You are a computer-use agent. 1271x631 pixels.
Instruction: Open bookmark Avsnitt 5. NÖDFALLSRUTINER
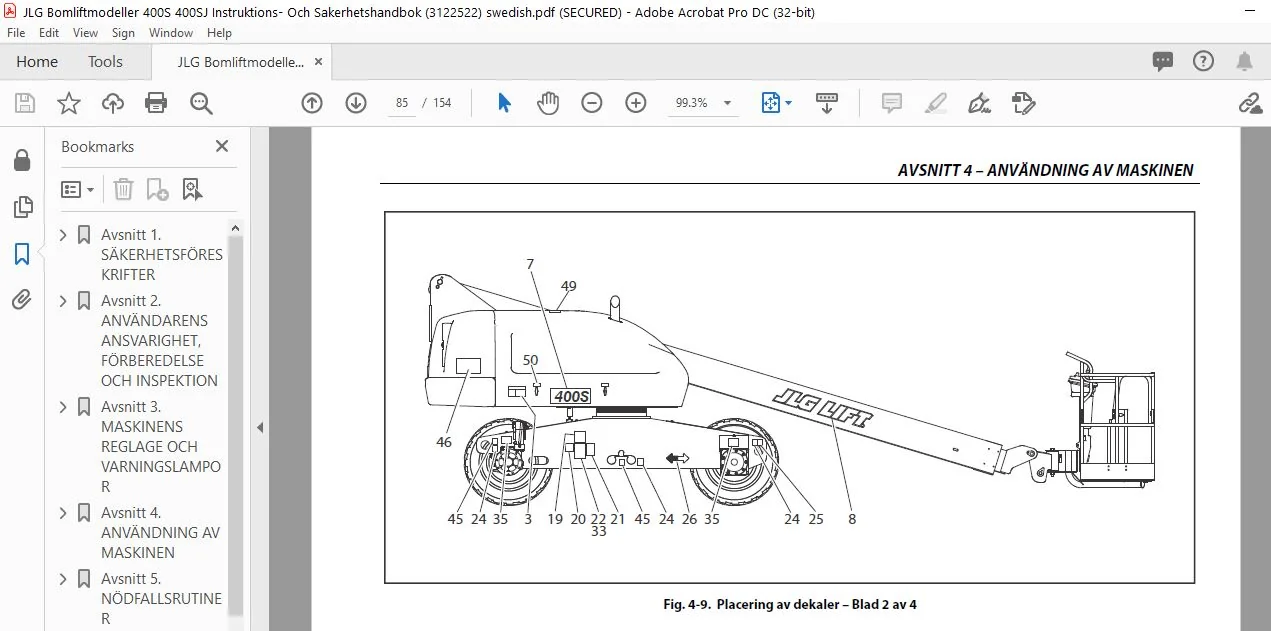tap(161, 599)
